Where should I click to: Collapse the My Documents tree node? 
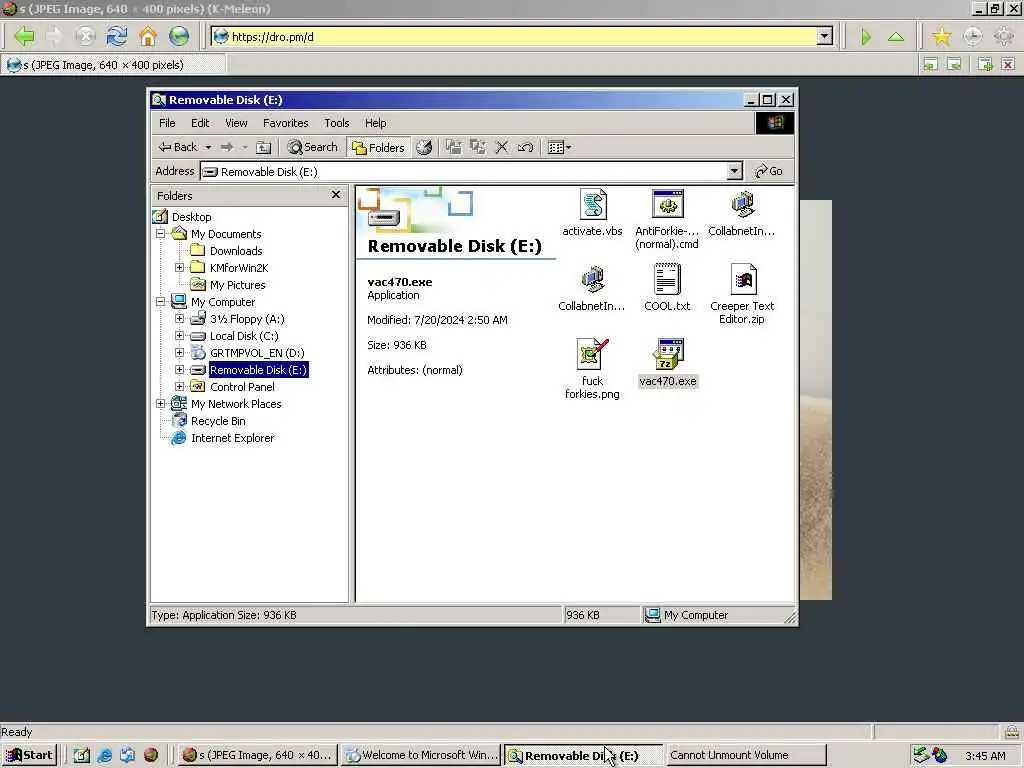[160, 233]
